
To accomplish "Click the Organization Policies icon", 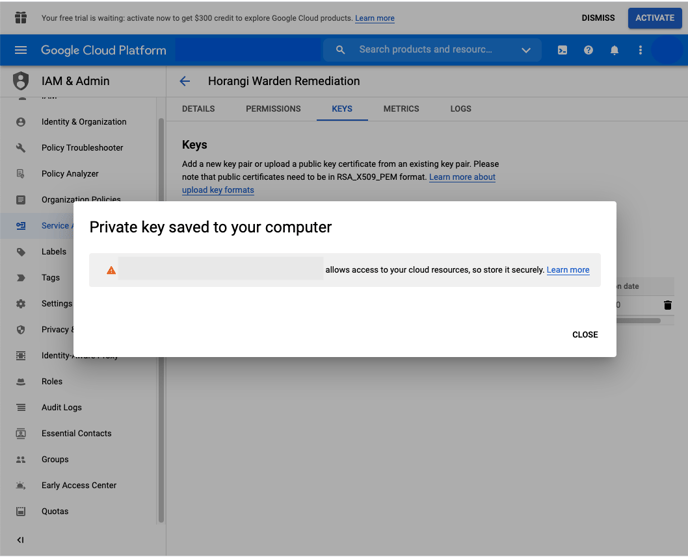I will [21, 200].
